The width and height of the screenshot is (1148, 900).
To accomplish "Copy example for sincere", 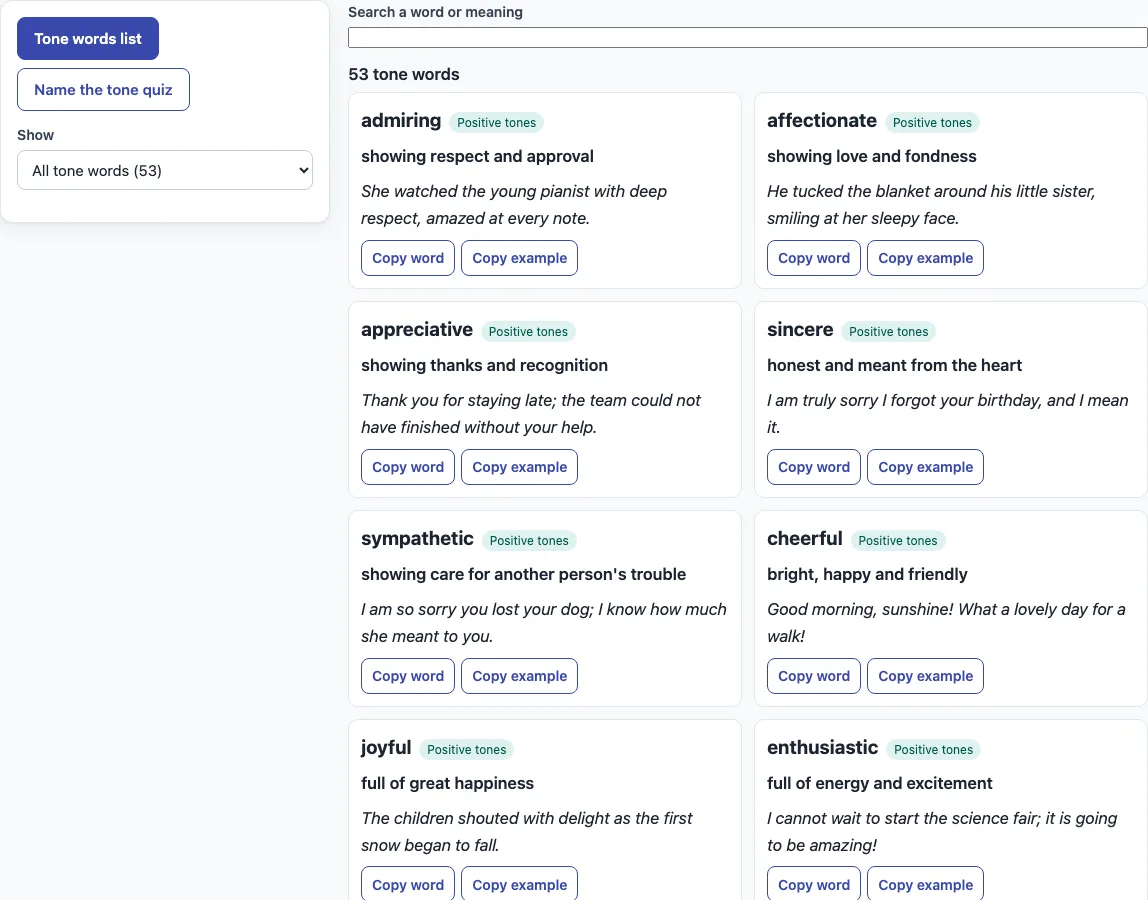I will 925,467.
